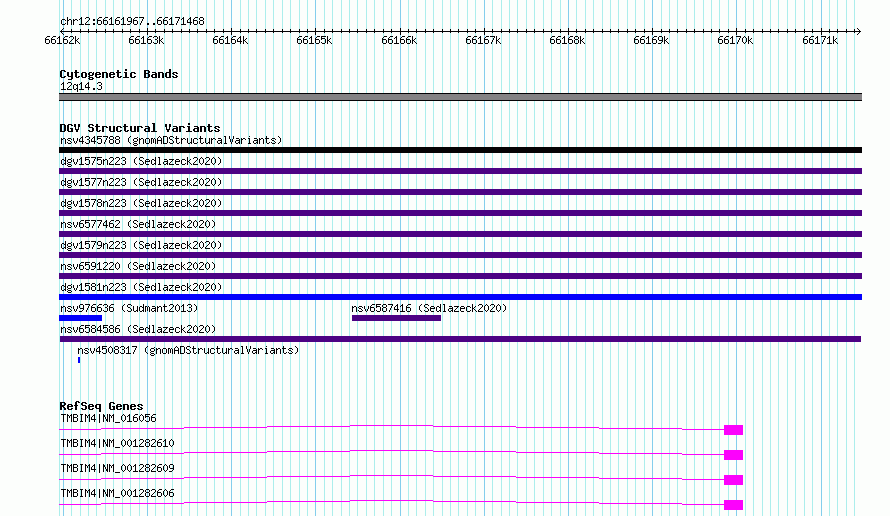Open nsv6587416 (Sedlazeck2020) variant label

pos(429,308)
